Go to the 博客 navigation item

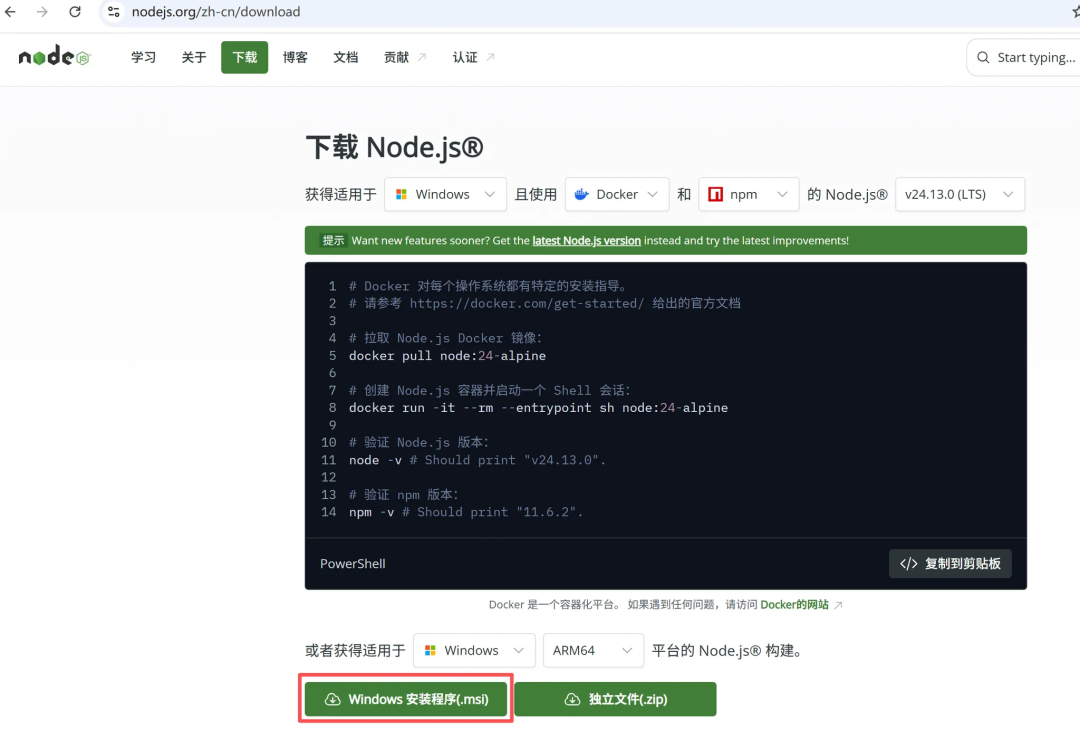(295, 57)
